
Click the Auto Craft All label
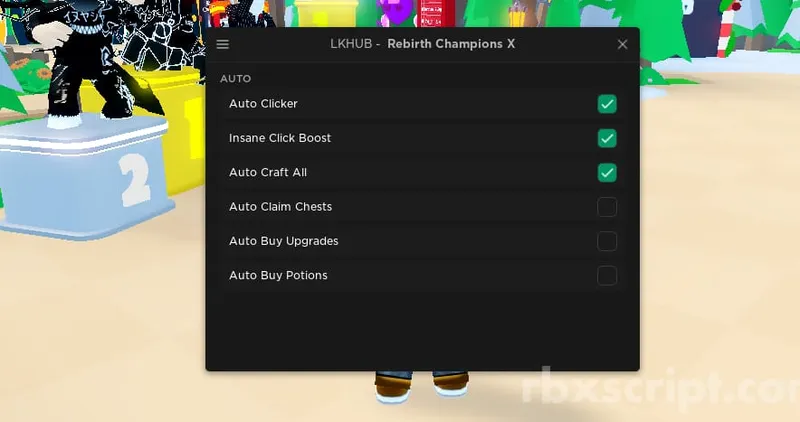click(x=268, y=172)
